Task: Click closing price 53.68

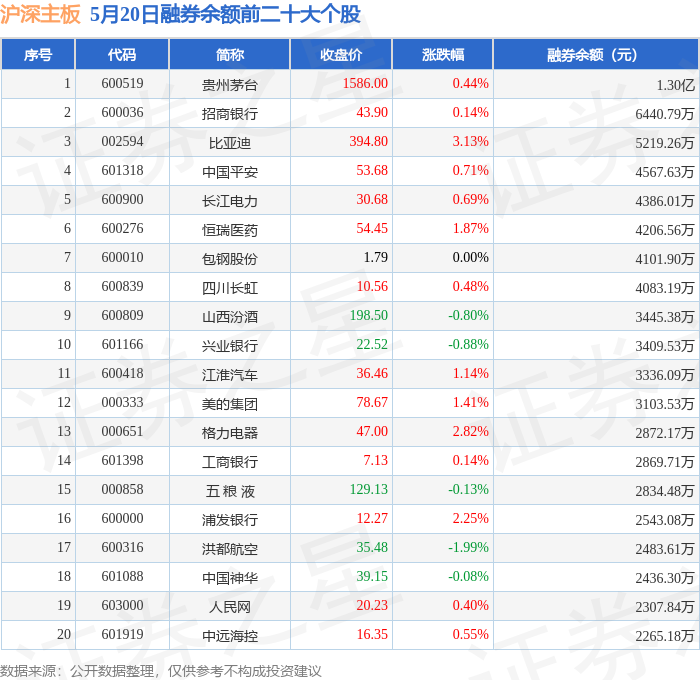Action: click(x=372, y=171)
